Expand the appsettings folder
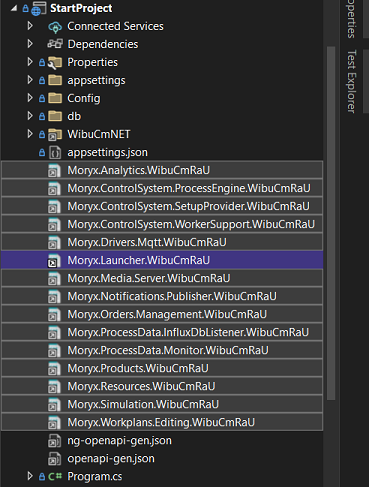 30,80
